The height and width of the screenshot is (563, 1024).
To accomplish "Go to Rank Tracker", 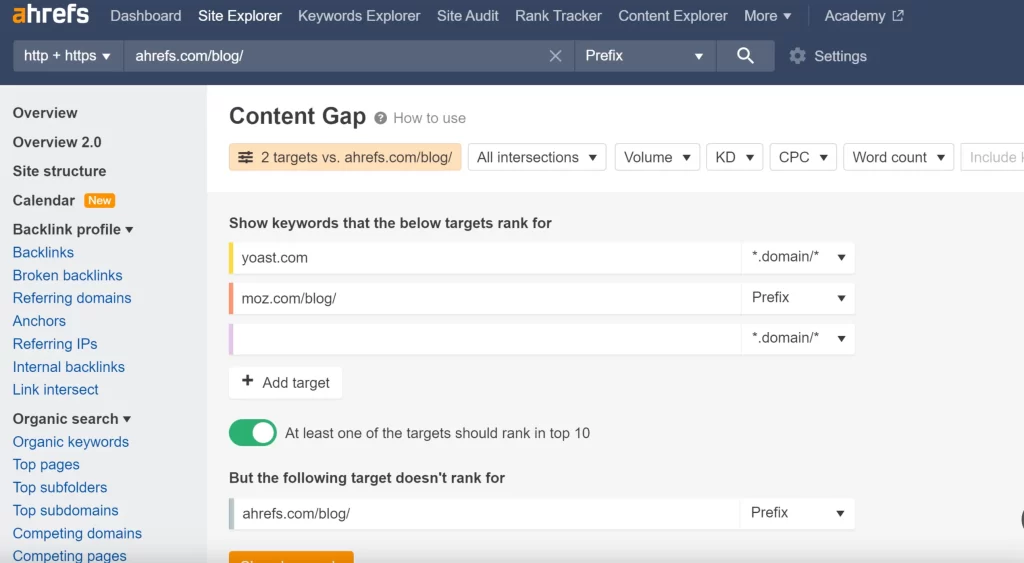I will (558, 16).
